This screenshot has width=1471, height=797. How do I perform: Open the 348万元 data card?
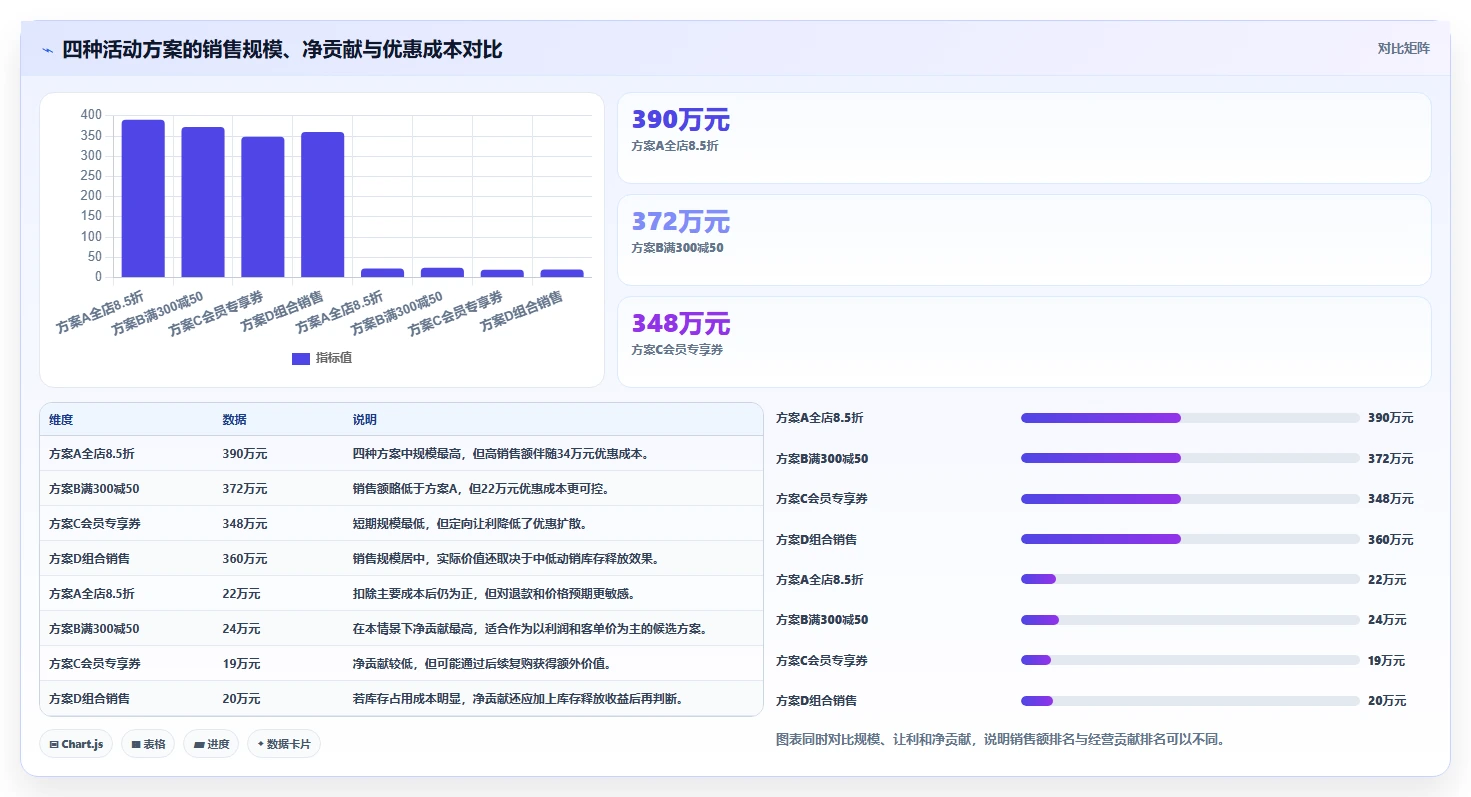tap(1024, 342)
